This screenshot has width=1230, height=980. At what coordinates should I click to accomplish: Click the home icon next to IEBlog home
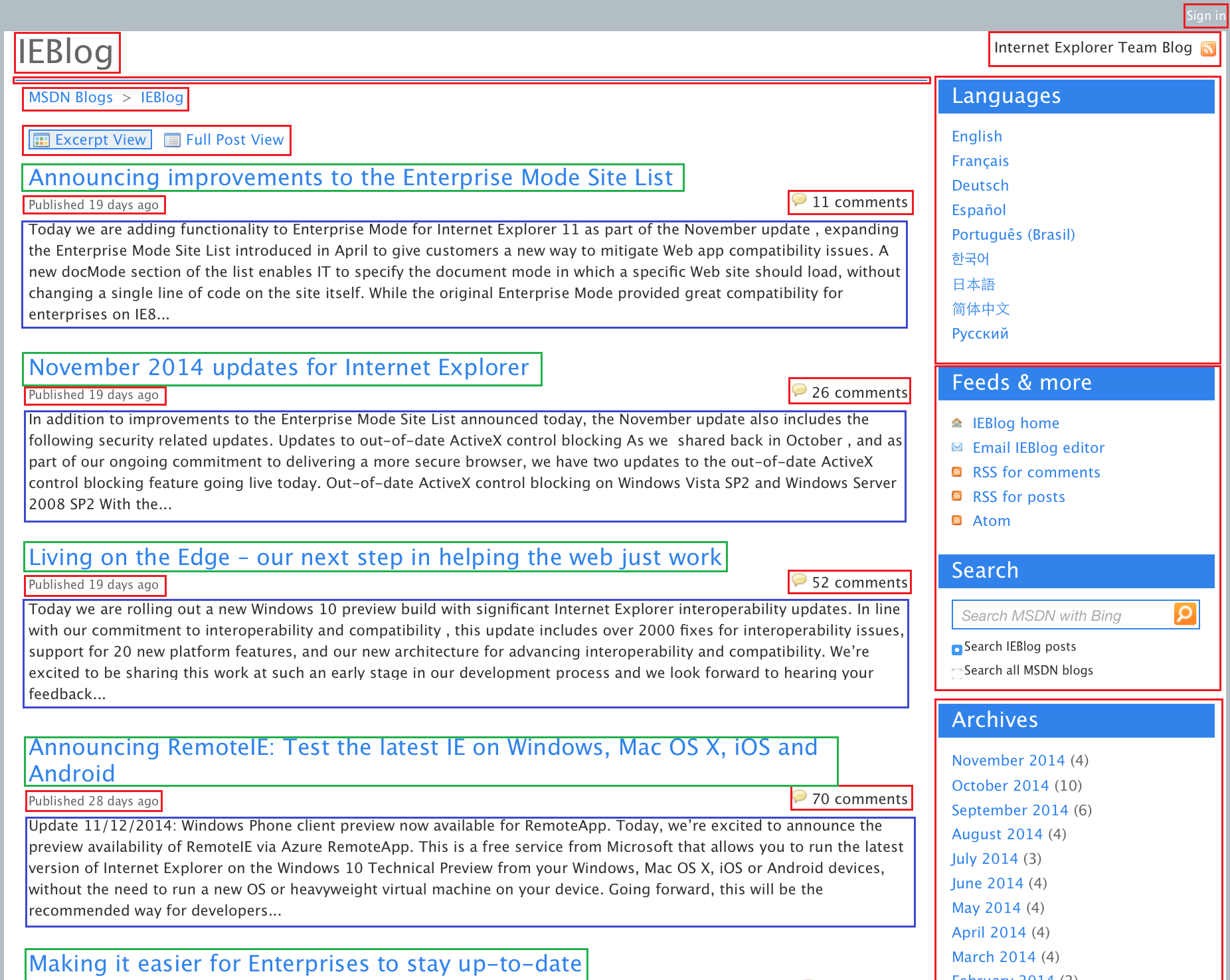point(957,422)
